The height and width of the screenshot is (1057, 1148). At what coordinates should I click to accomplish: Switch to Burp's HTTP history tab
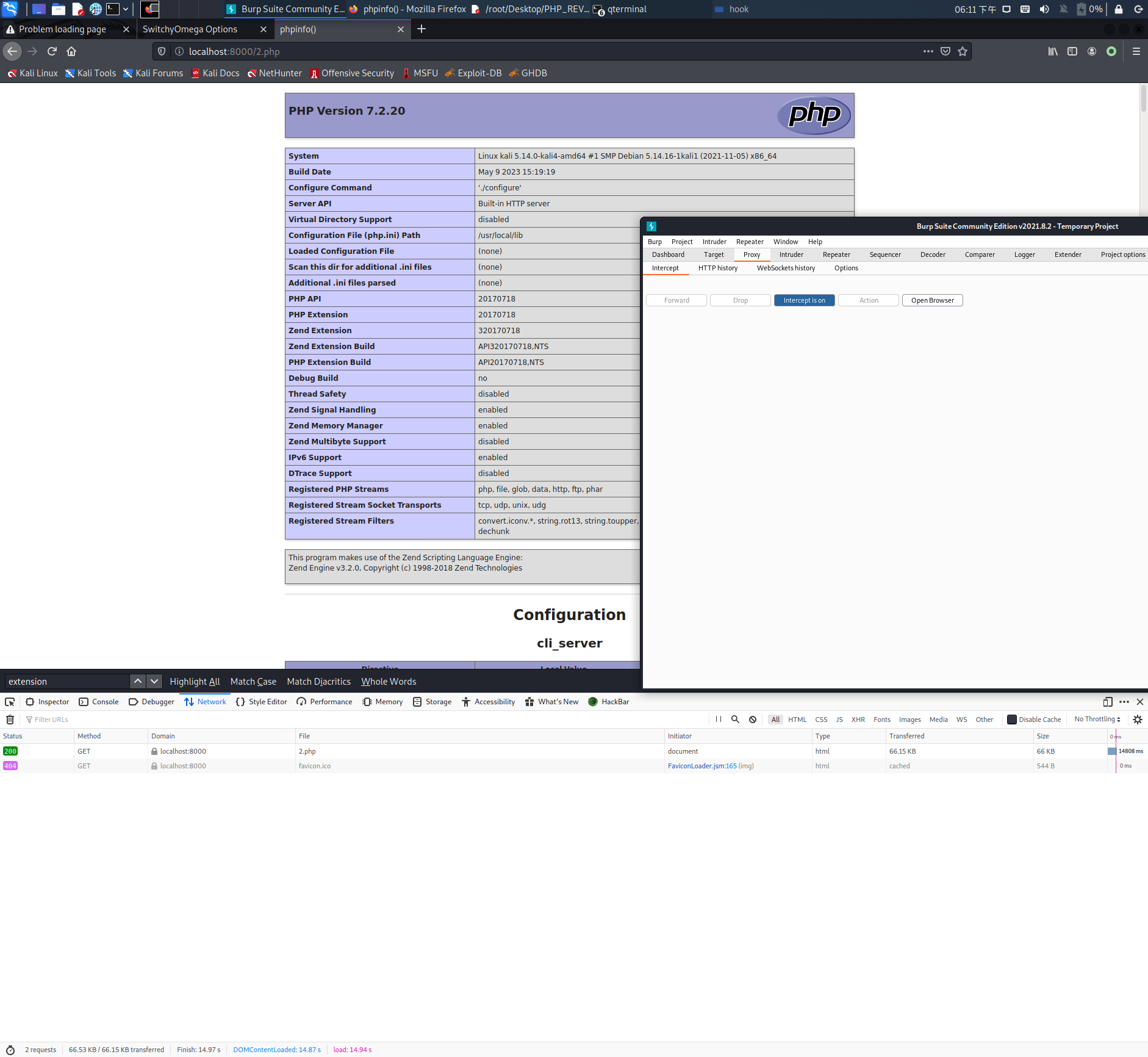coord(717,267)
